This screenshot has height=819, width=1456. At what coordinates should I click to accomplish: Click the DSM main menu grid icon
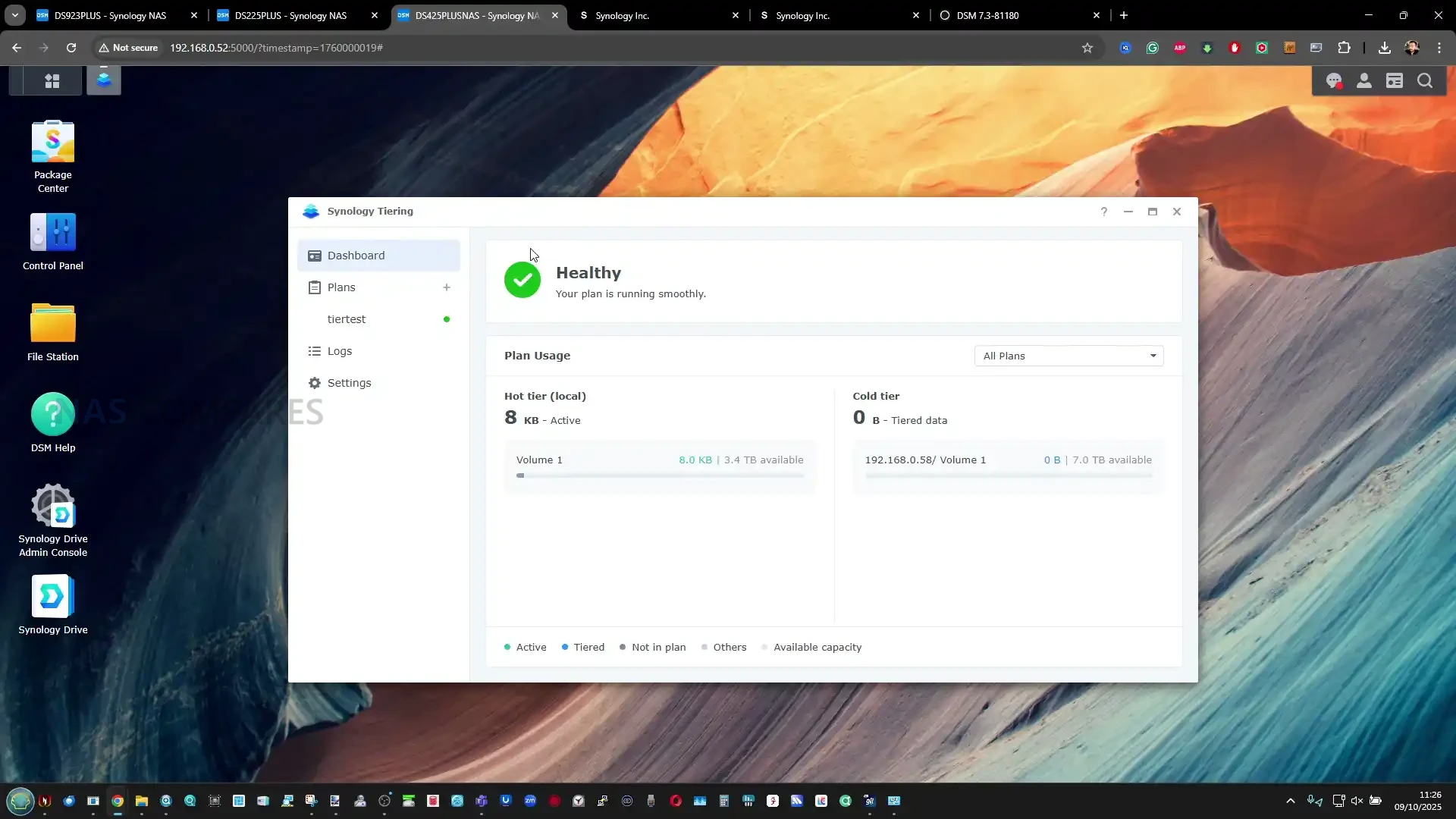coord(52,81)
